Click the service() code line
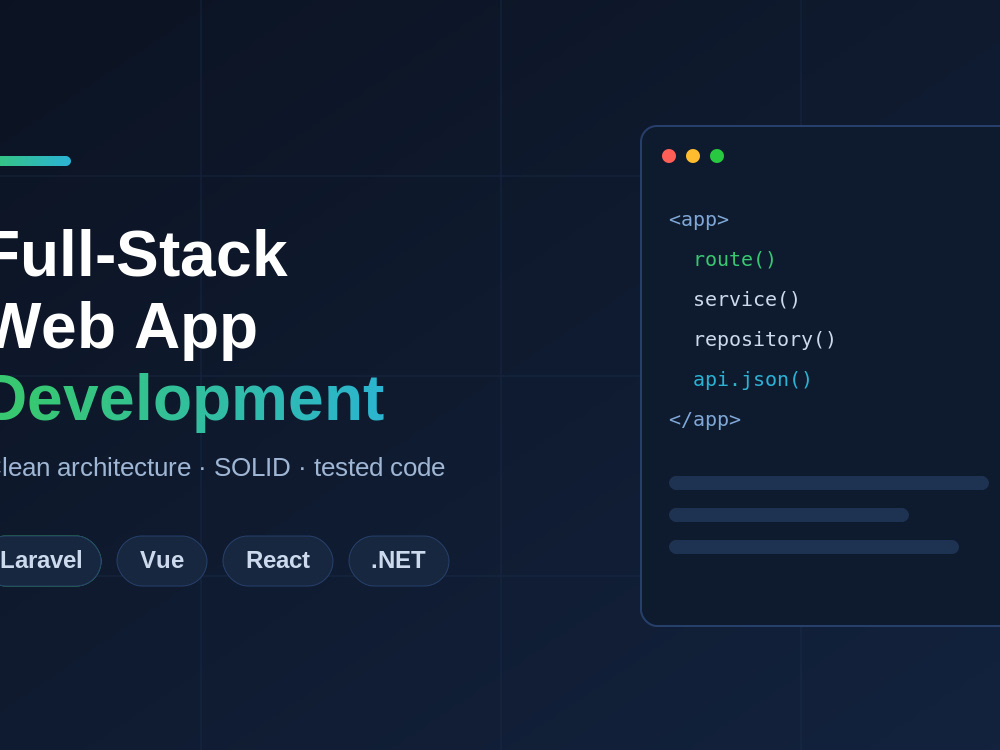Viewport: 1000px width, 750px height. pos(746,299)
